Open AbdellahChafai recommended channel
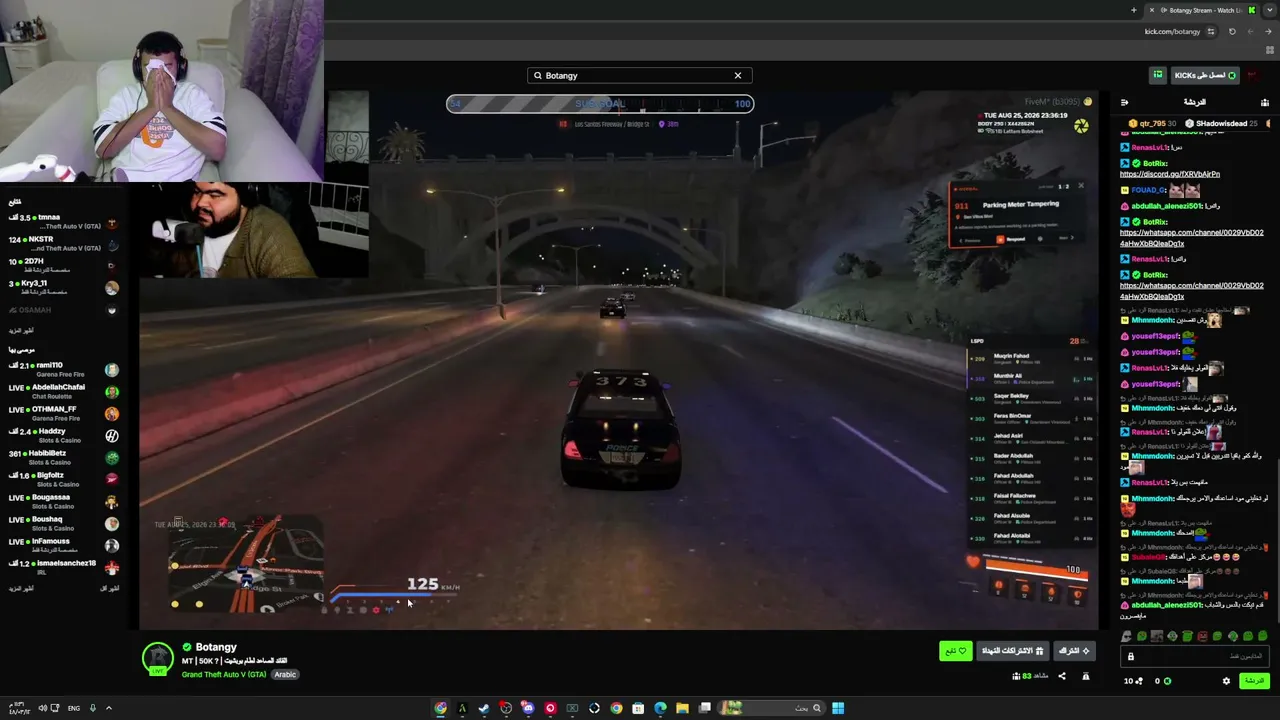 coord(62,392)
